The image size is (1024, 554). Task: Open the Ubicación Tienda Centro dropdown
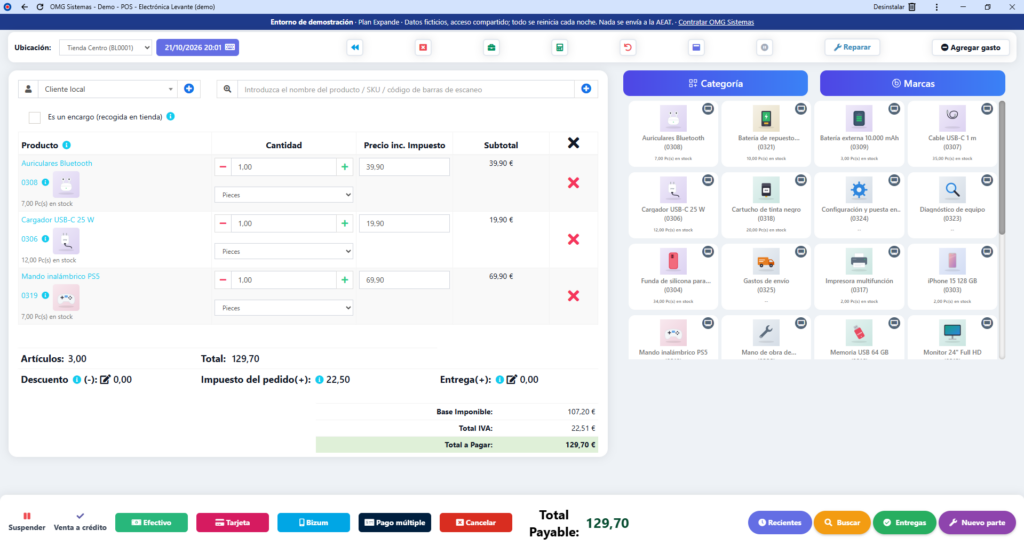click(106, 48)
